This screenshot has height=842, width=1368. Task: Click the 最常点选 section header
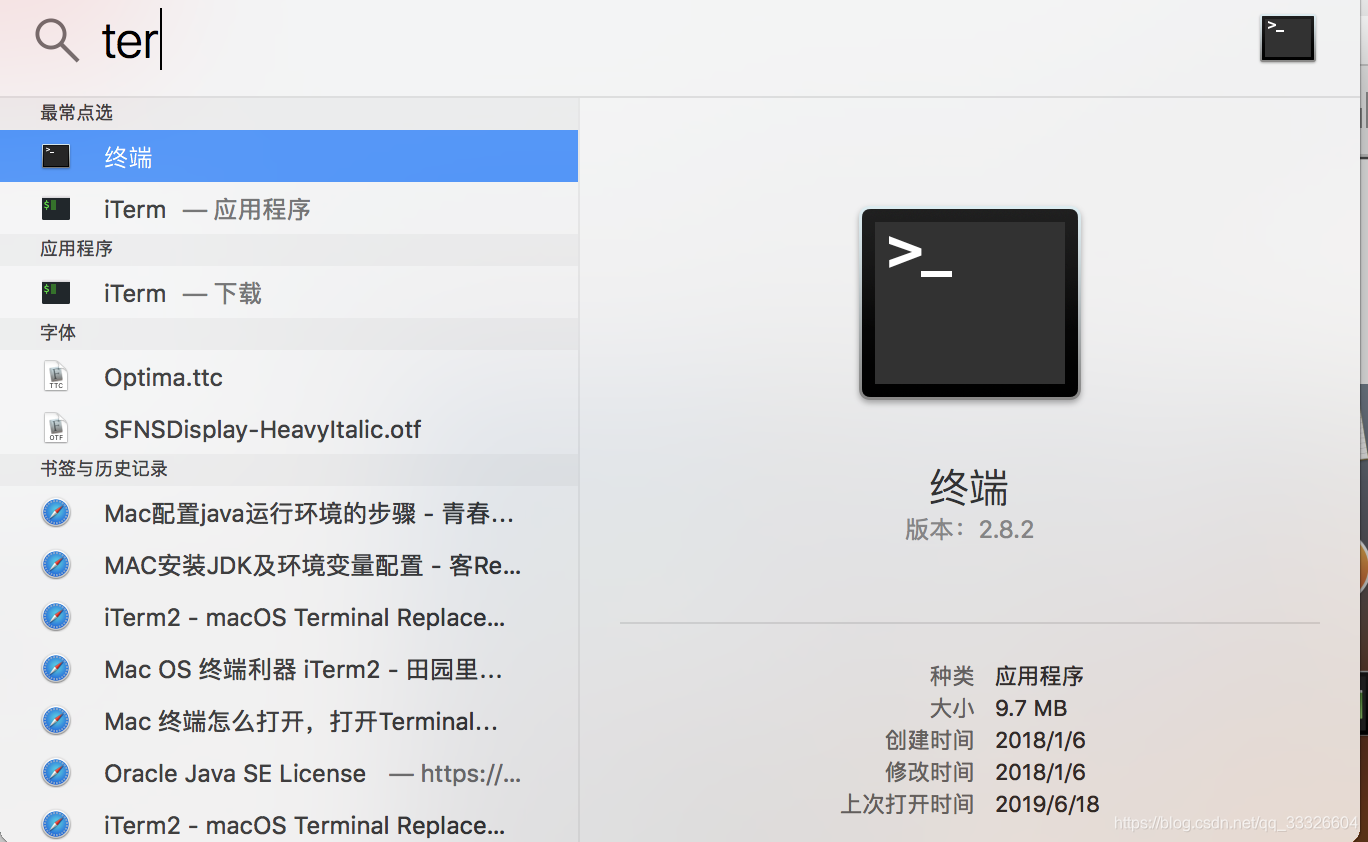[76, 113]
